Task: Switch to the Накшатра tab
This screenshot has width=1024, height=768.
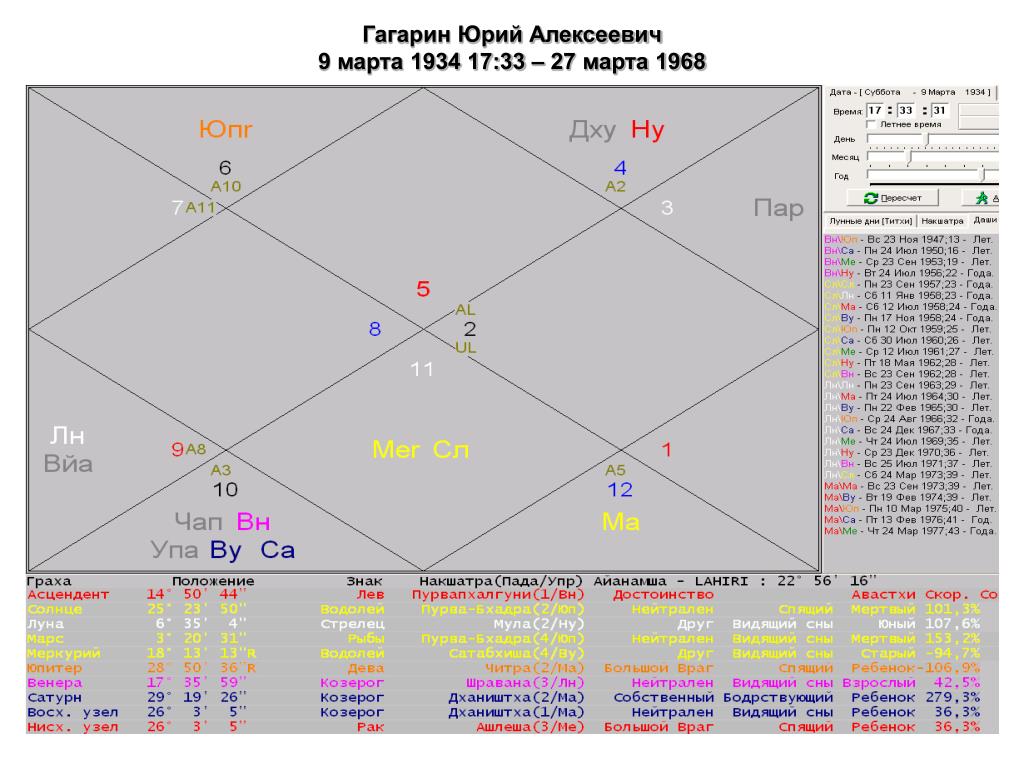Action: coord(942,221)
